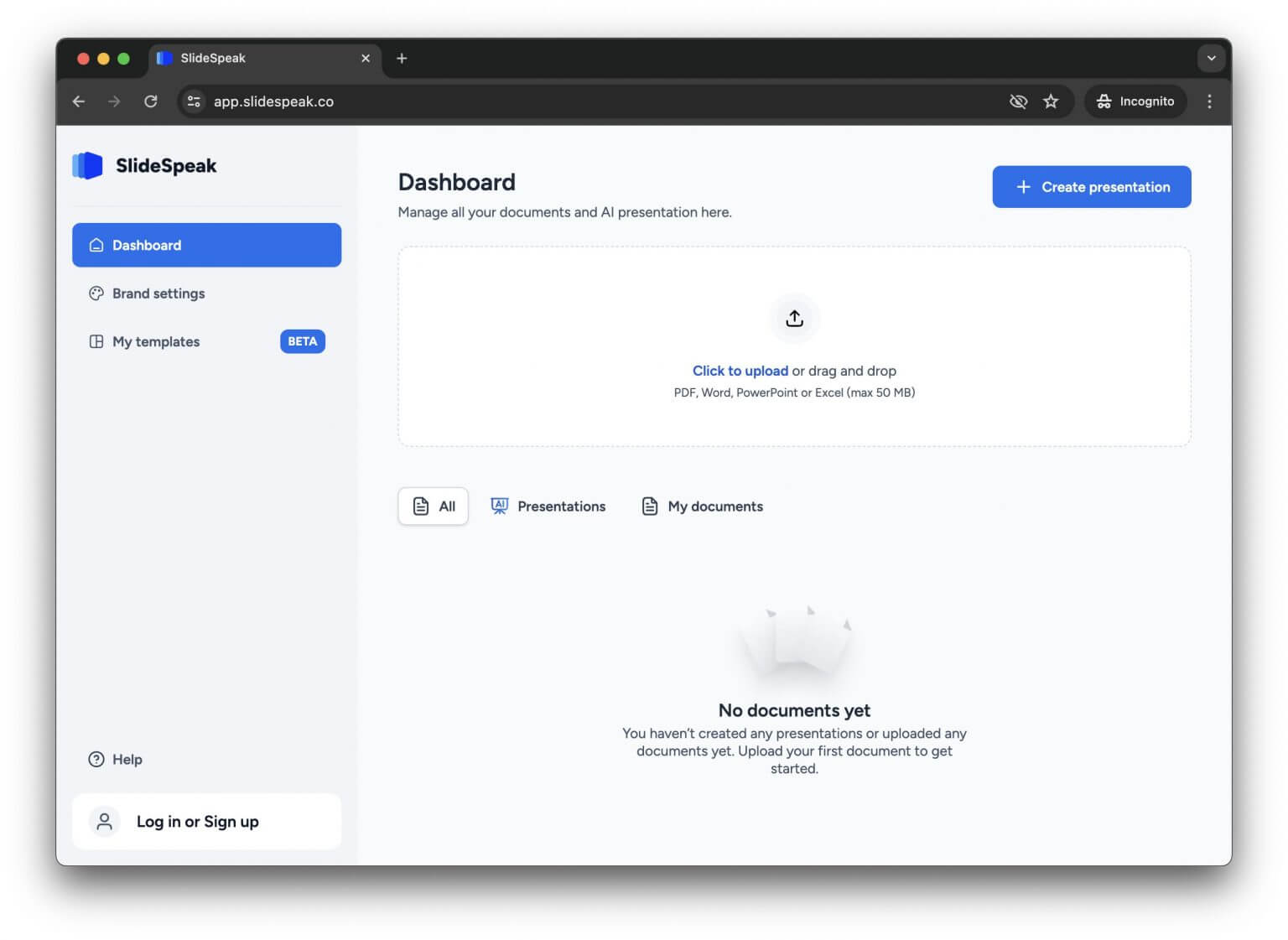Click the user profile icon near Log in
The width and height of the screenshot is (1288, 940).
coord(103,822)
